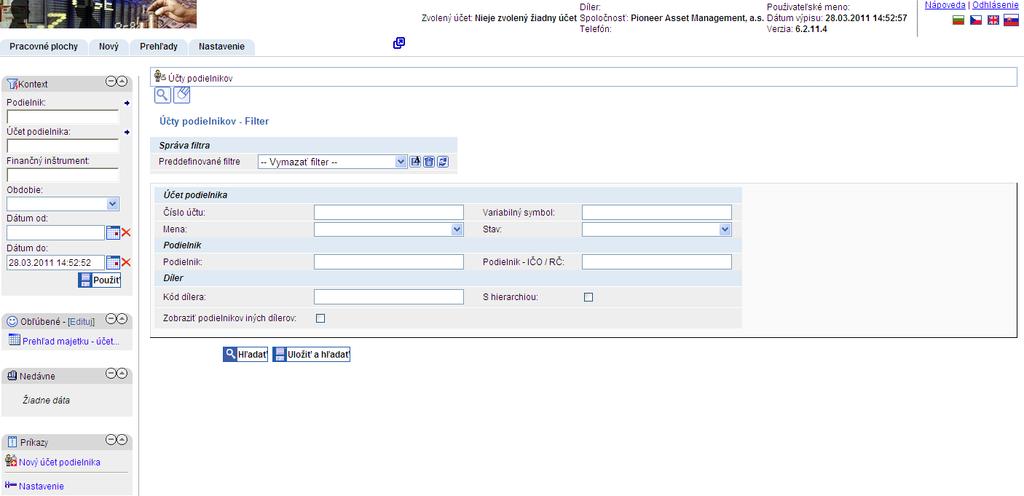Open the Nastavenie tab

tap(221, 47)
